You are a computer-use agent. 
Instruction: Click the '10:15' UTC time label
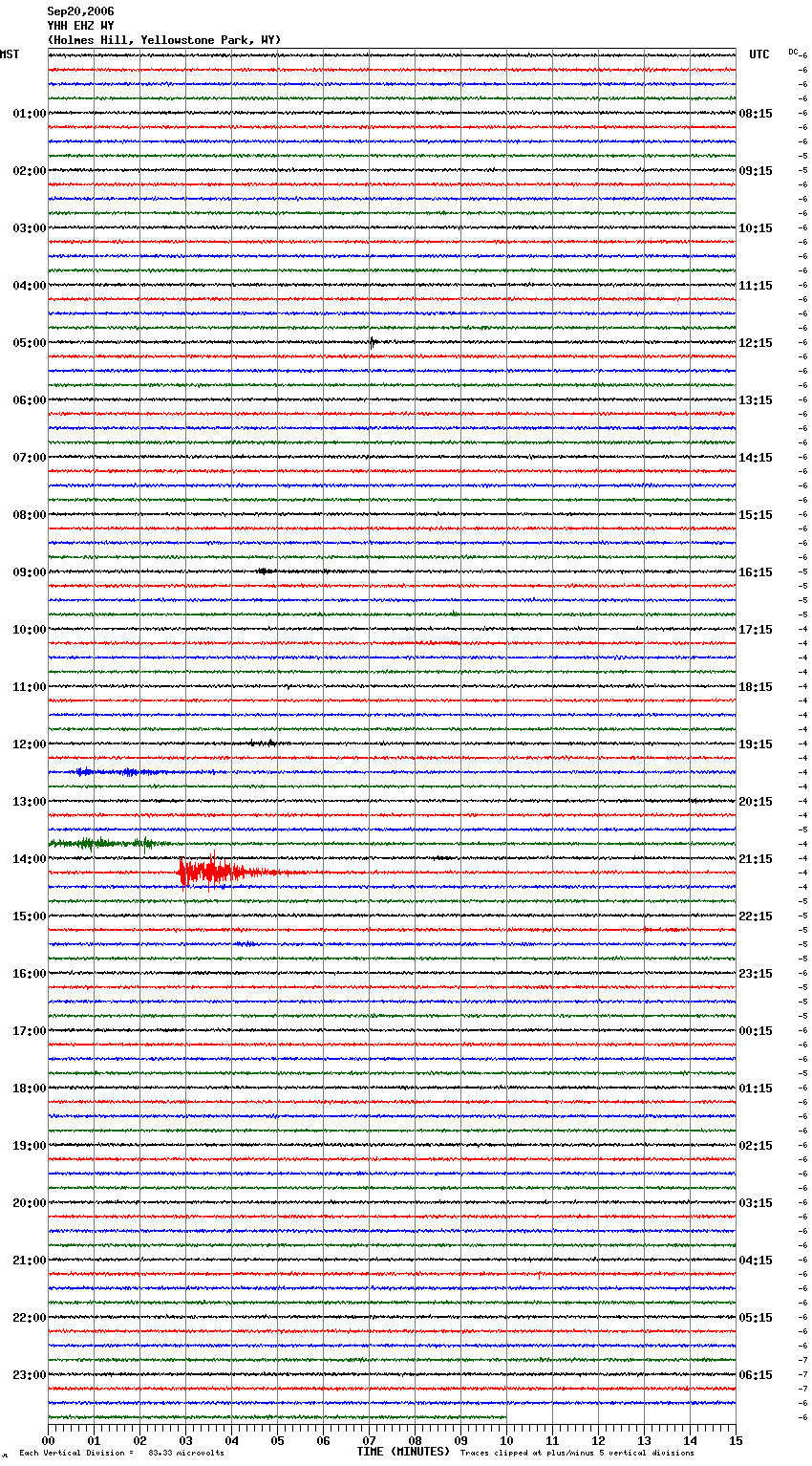(x=756, y=228)
